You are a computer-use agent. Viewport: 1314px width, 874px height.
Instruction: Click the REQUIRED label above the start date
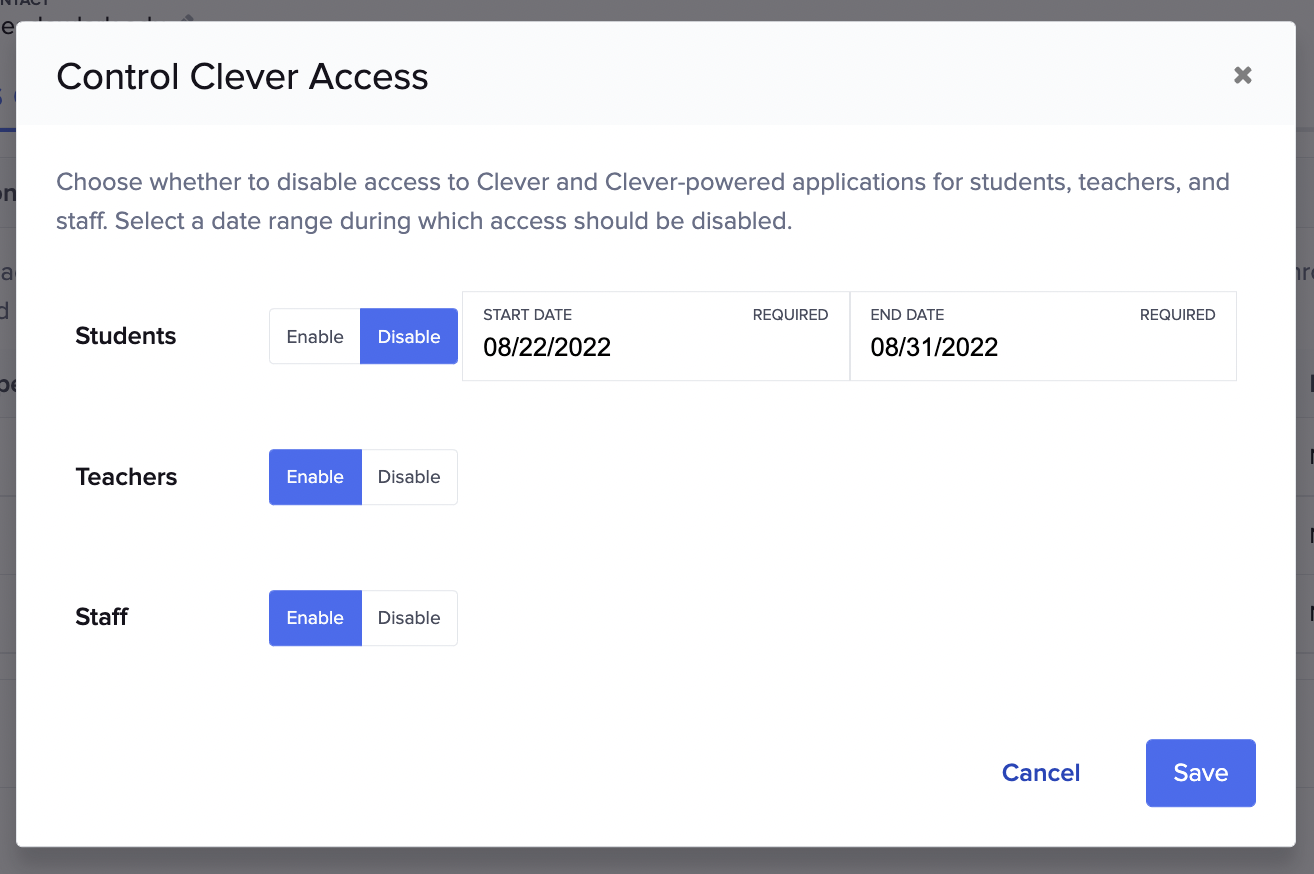coord(790,314)
